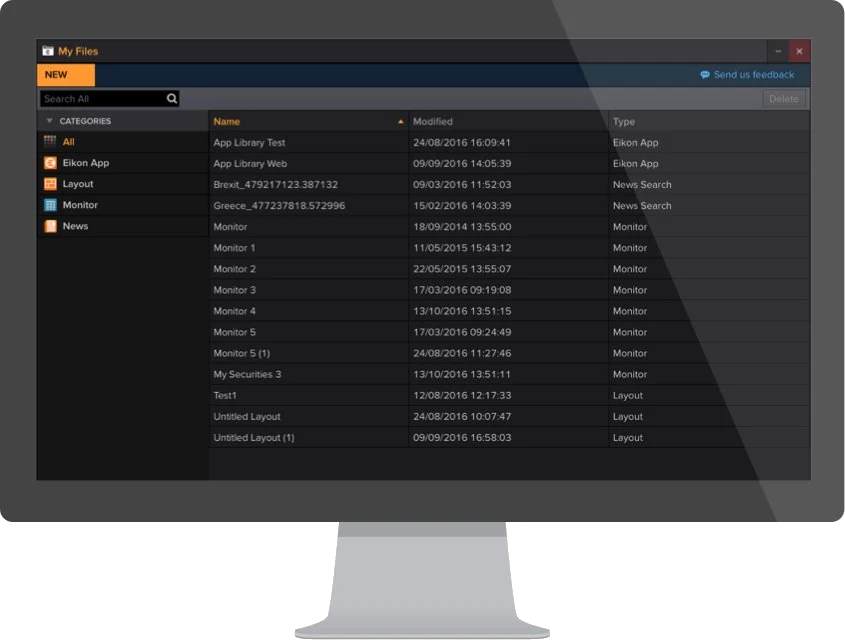Image resolution: width=845 pixels, height=640 pixels.
Task: Click Eikon App type for App Library Test
Action: point(635,143)
